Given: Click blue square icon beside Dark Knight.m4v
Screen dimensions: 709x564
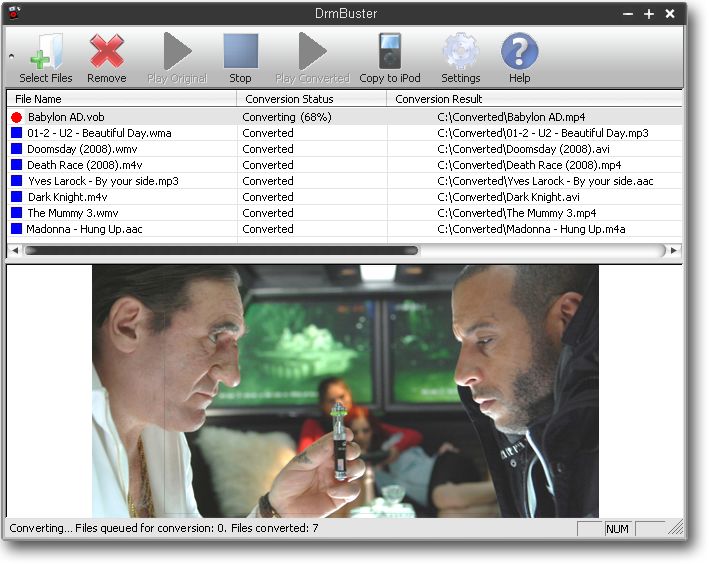Looking at the screenshot, I should pyautogui.click(x=17, y=197).
